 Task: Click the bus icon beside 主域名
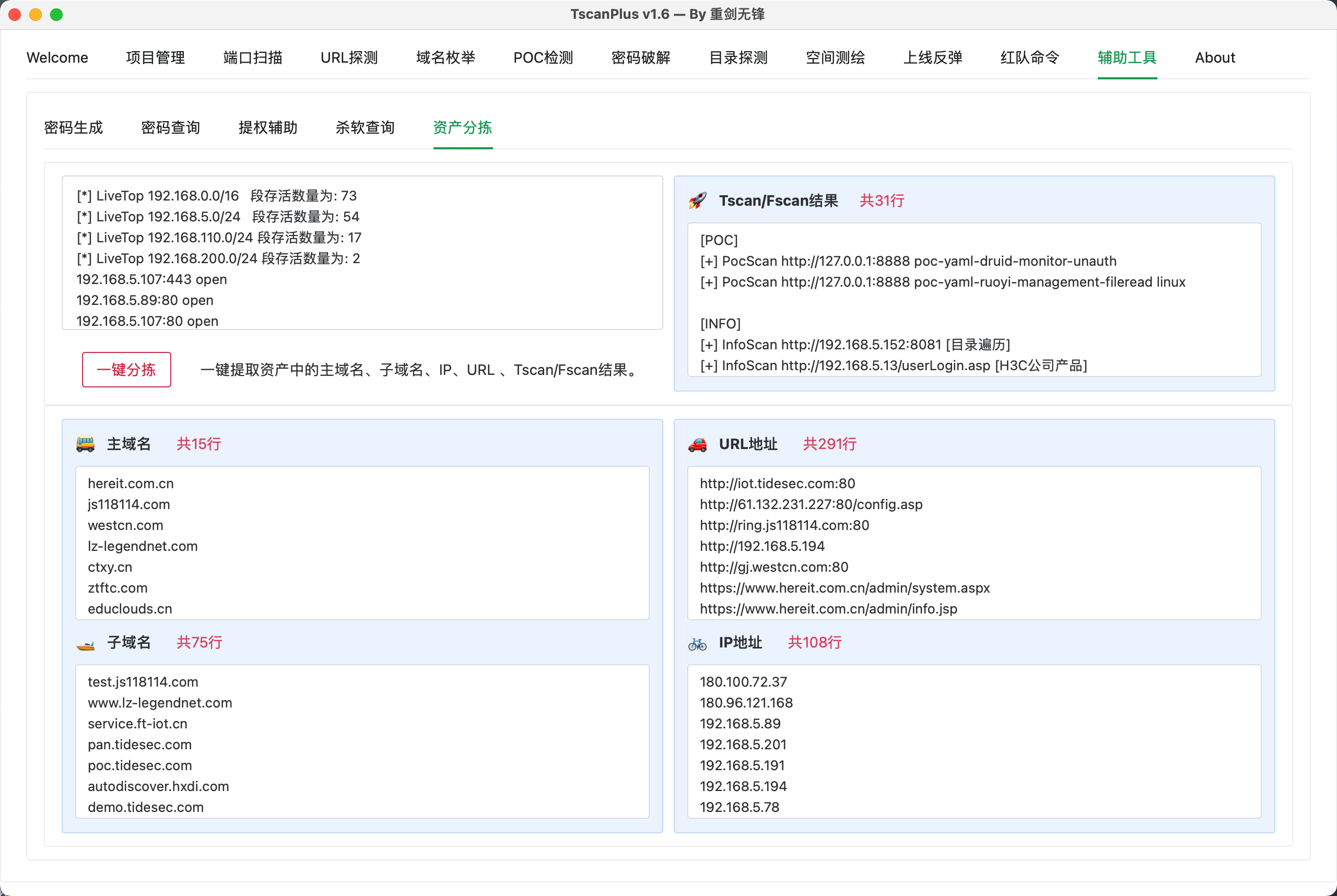85,444
